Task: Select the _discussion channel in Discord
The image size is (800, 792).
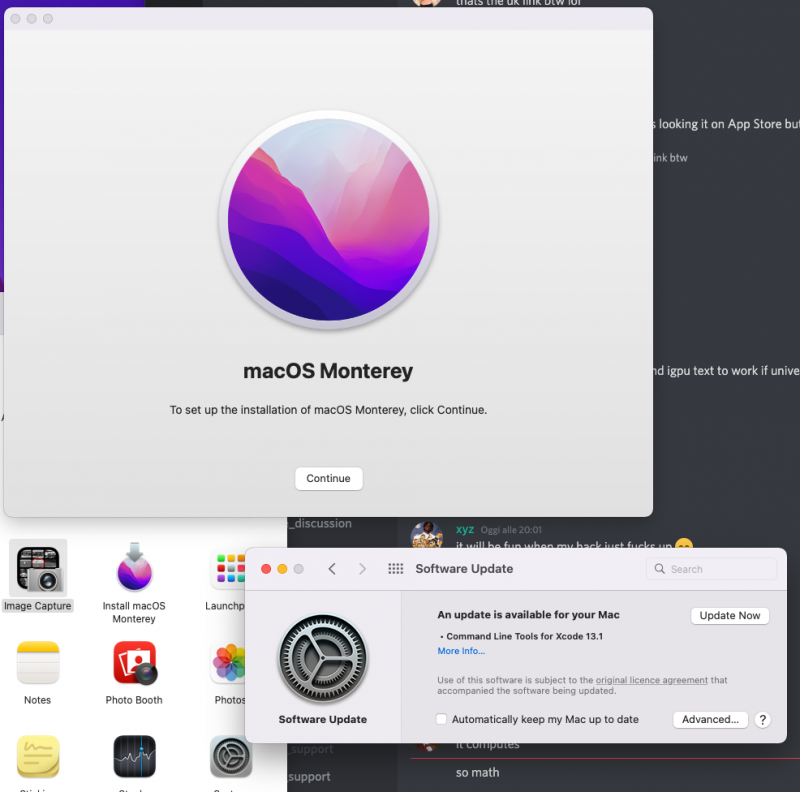Action: pos(320,523)
